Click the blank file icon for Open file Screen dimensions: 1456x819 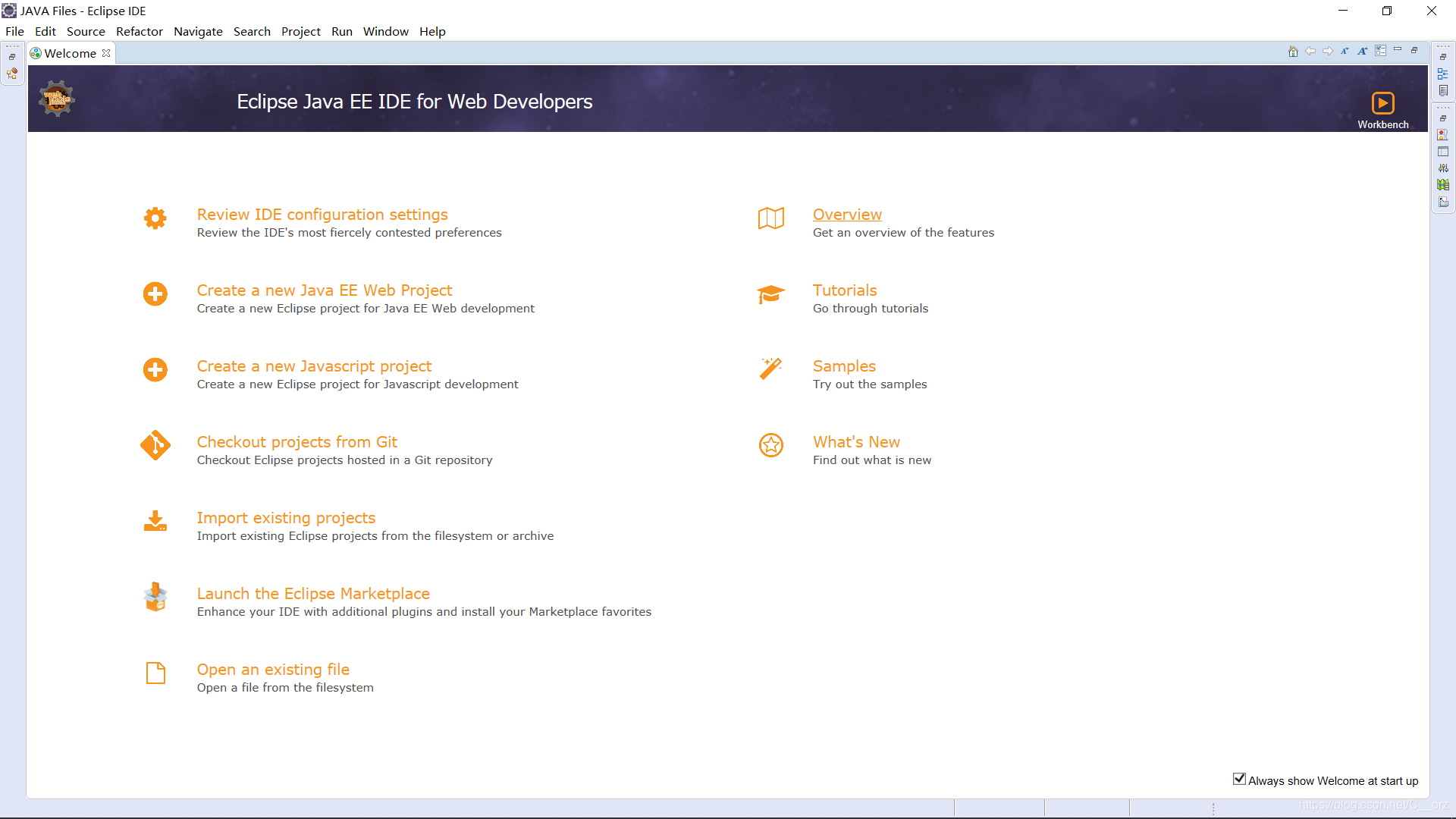[x=155, y=673]
